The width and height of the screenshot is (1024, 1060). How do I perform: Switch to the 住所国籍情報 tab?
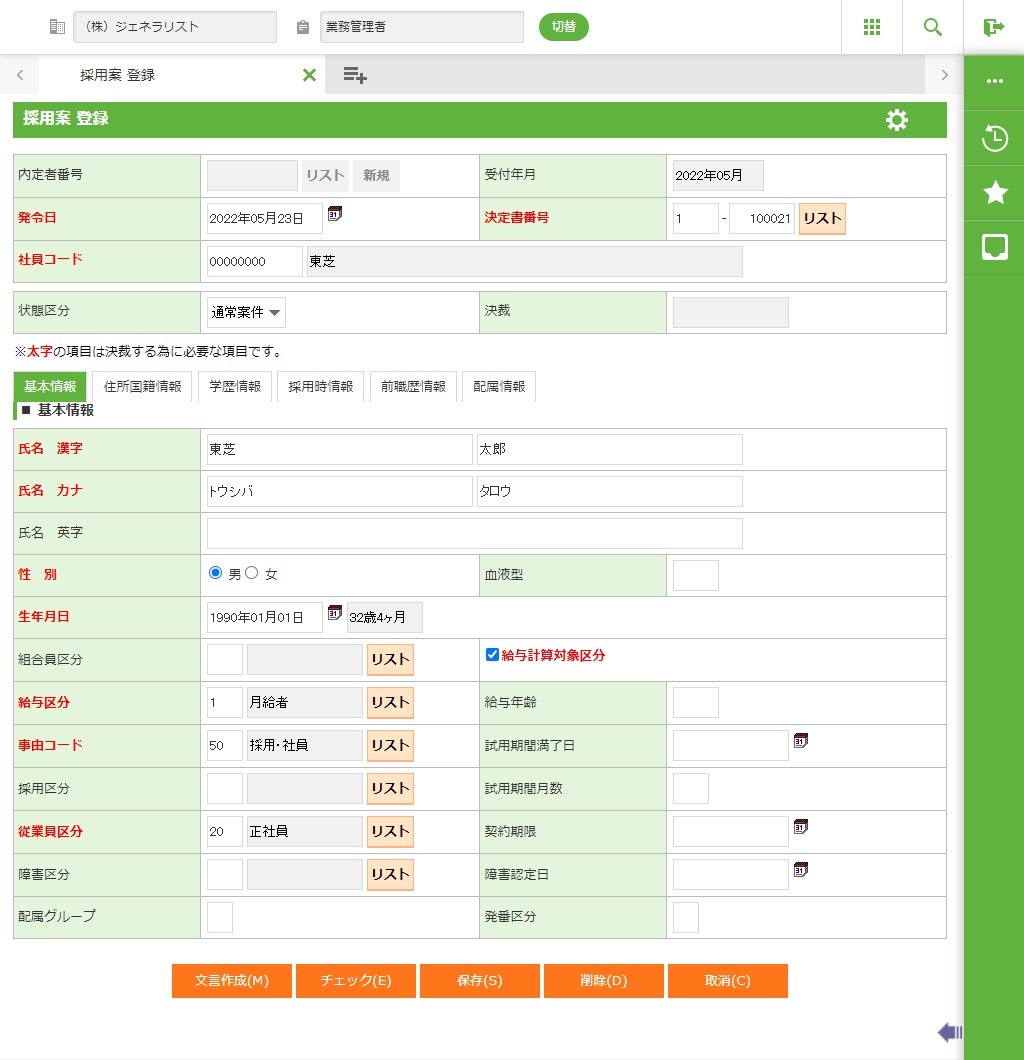(x=142, y=386)
